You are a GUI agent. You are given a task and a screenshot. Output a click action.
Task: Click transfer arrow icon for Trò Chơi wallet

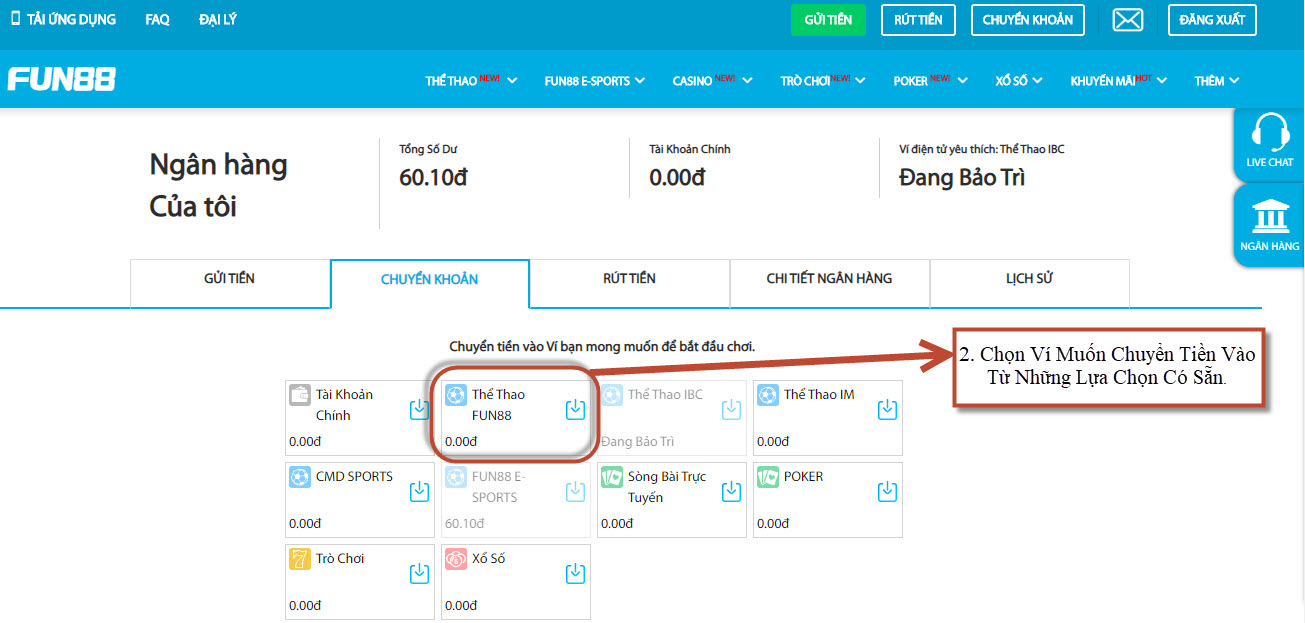tap(420, 574)
